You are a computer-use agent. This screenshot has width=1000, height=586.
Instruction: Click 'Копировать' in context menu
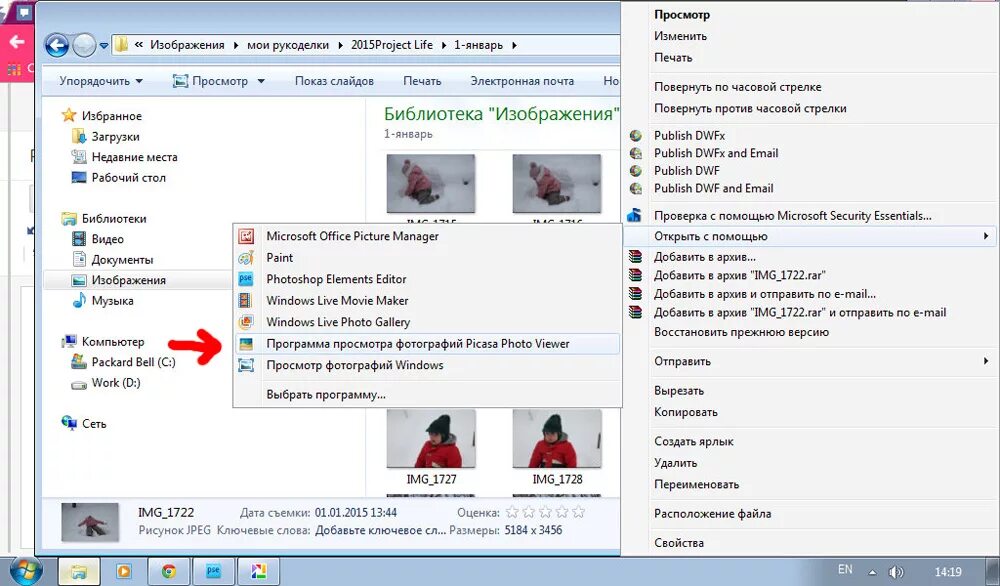pos(686,412)
